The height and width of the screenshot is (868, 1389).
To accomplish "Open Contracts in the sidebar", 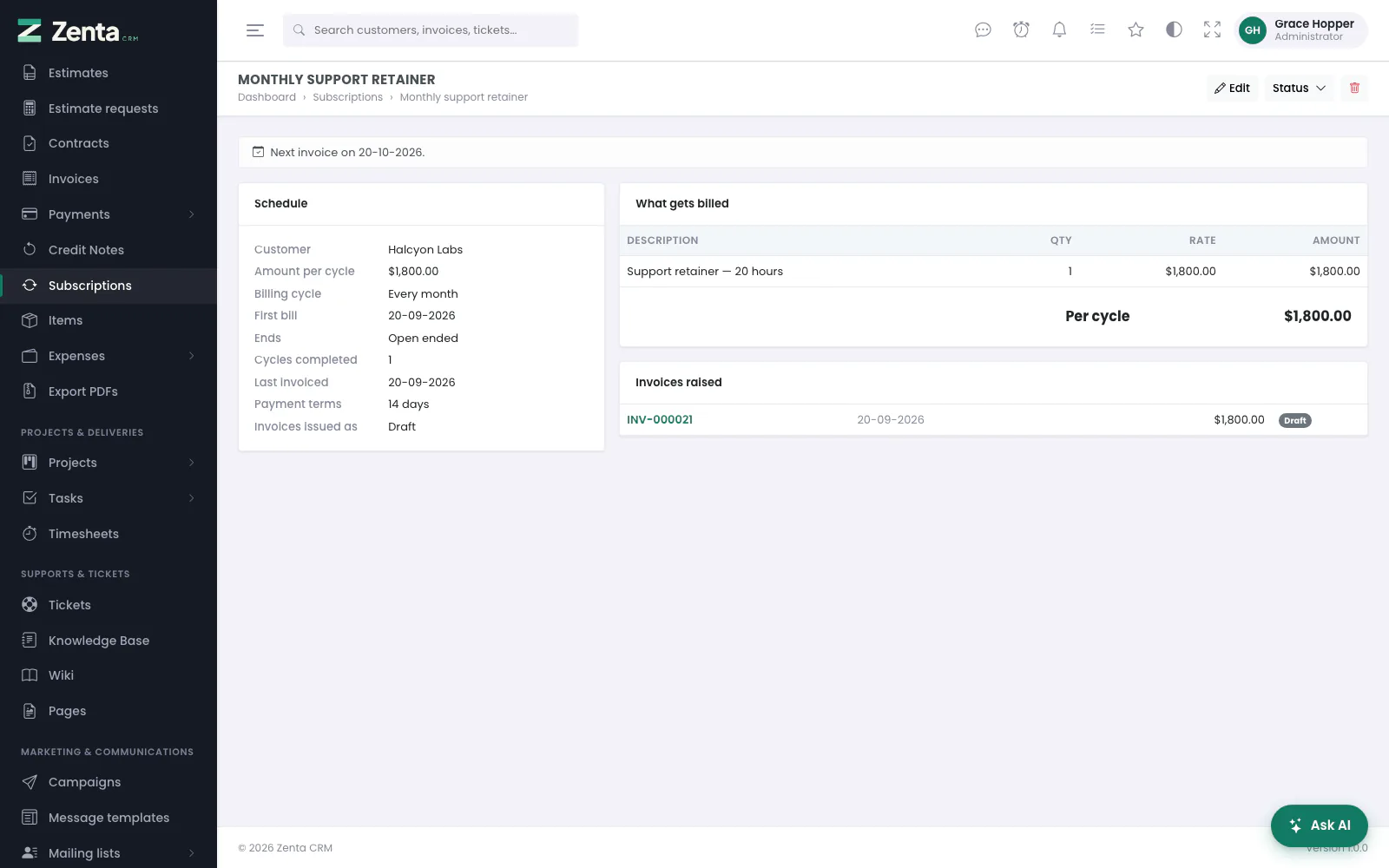I will [109, 143].
